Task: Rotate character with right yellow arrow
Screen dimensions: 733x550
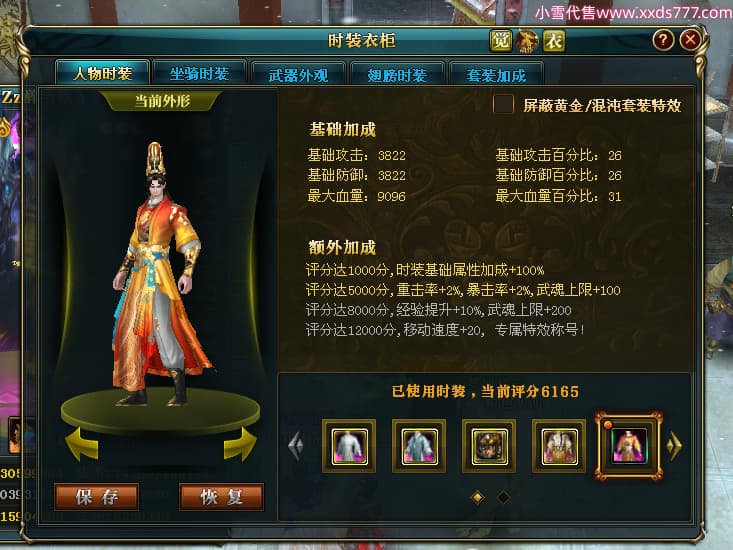Action: tap(240, 444)
